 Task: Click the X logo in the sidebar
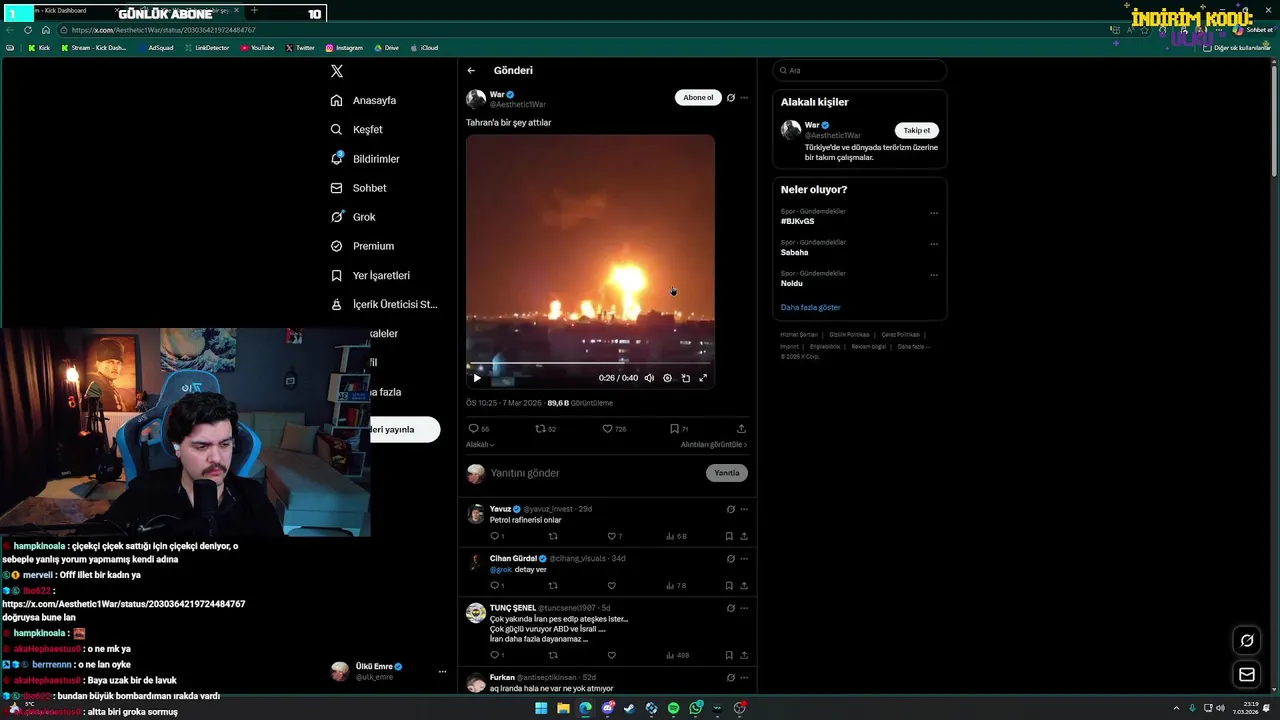coord(337,71)
